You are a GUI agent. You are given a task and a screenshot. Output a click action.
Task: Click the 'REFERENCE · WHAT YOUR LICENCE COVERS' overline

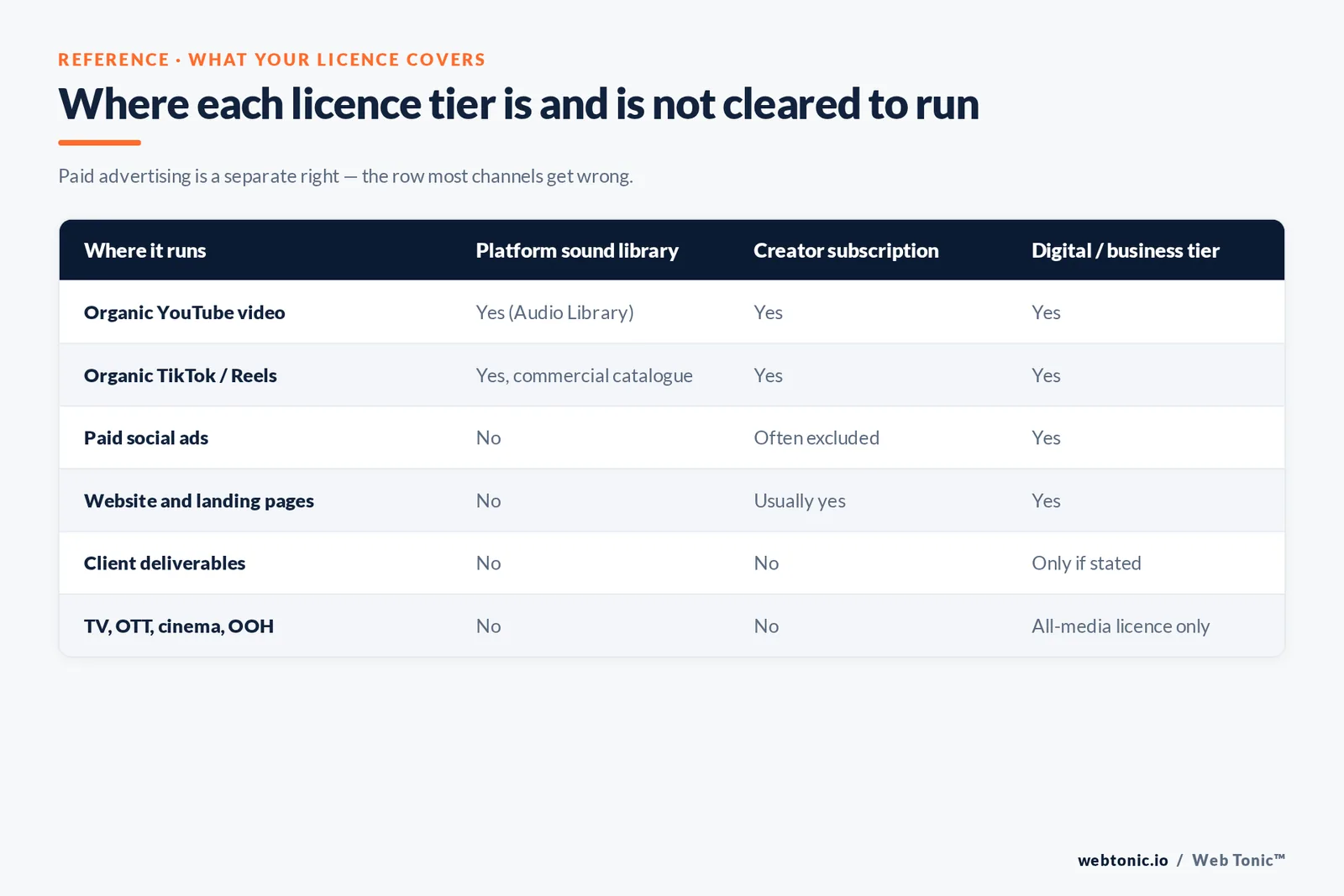(x=271, y=60)
